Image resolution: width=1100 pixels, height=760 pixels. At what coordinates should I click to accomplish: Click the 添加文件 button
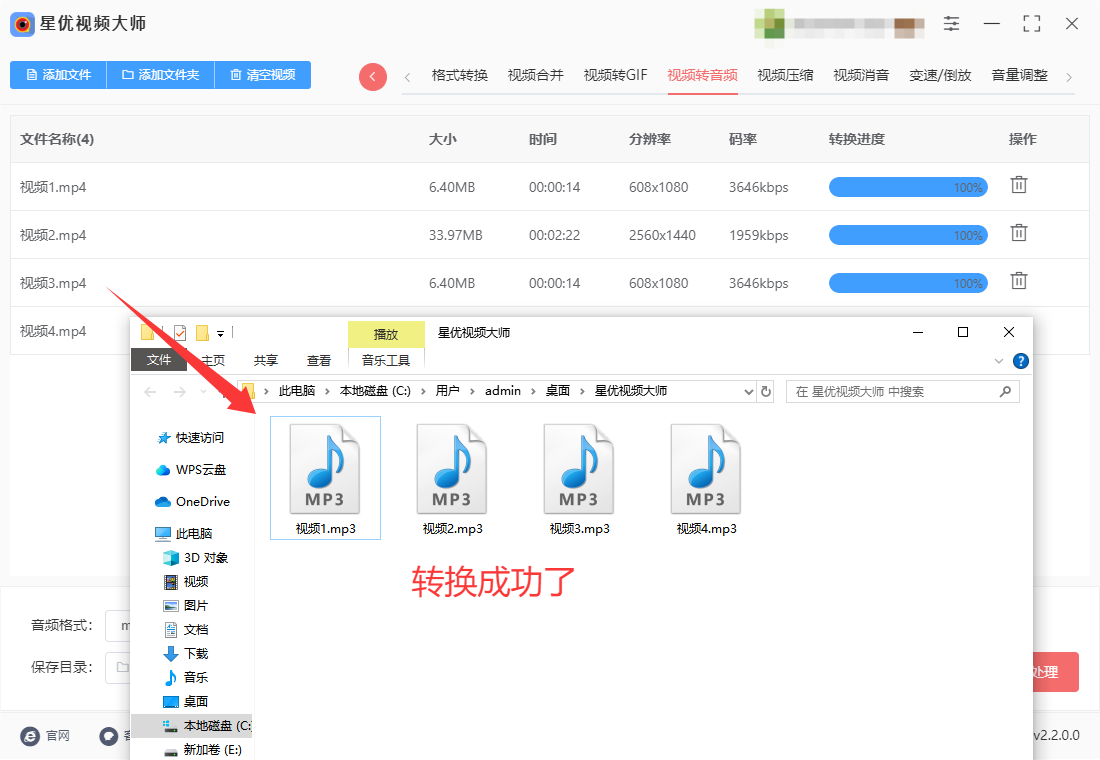click(x=58, y=75)
